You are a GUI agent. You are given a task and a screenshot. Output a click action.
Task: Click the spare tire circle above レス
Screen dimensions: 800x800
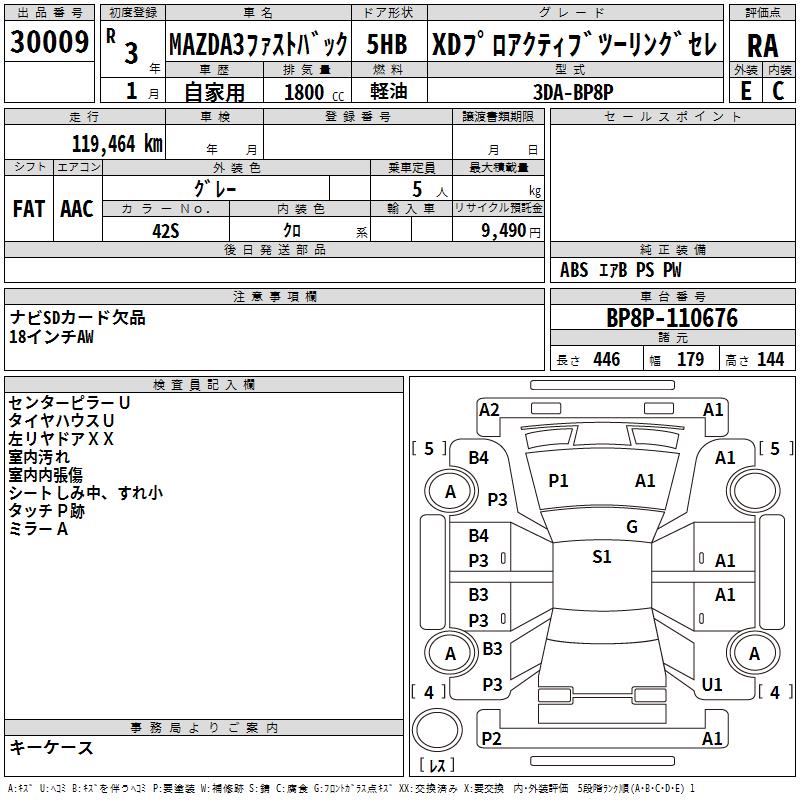tap(437, 730)
